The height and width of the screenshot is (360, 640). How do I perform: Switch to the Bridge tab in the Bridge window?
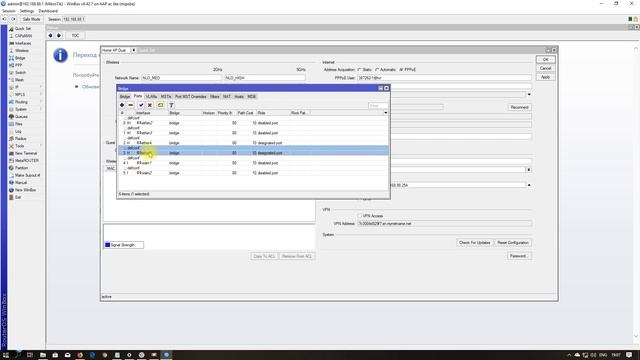coord(125,97)
